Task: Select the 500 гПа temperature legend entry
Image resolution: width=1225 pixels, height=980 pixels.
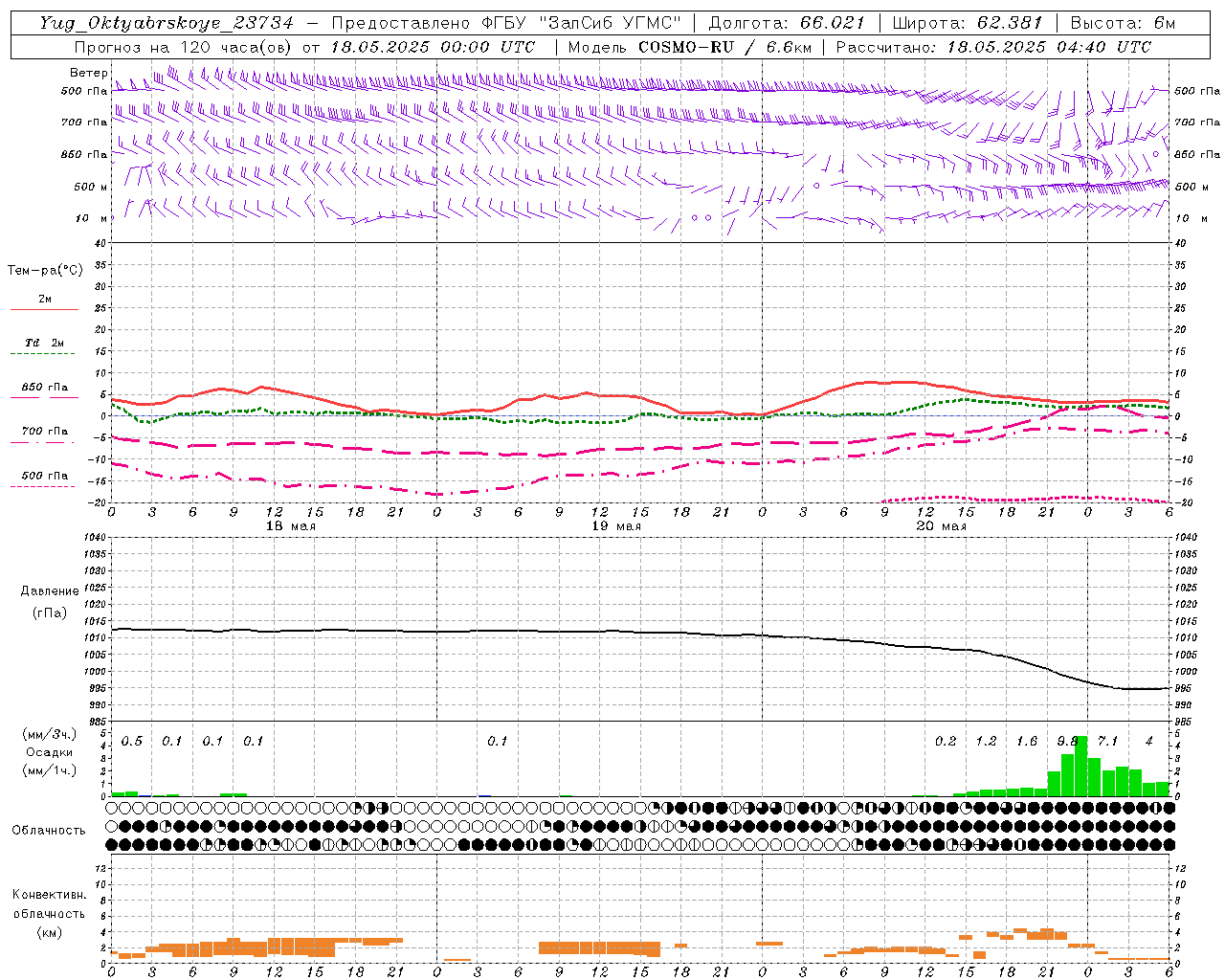Action: click(45, 476)
